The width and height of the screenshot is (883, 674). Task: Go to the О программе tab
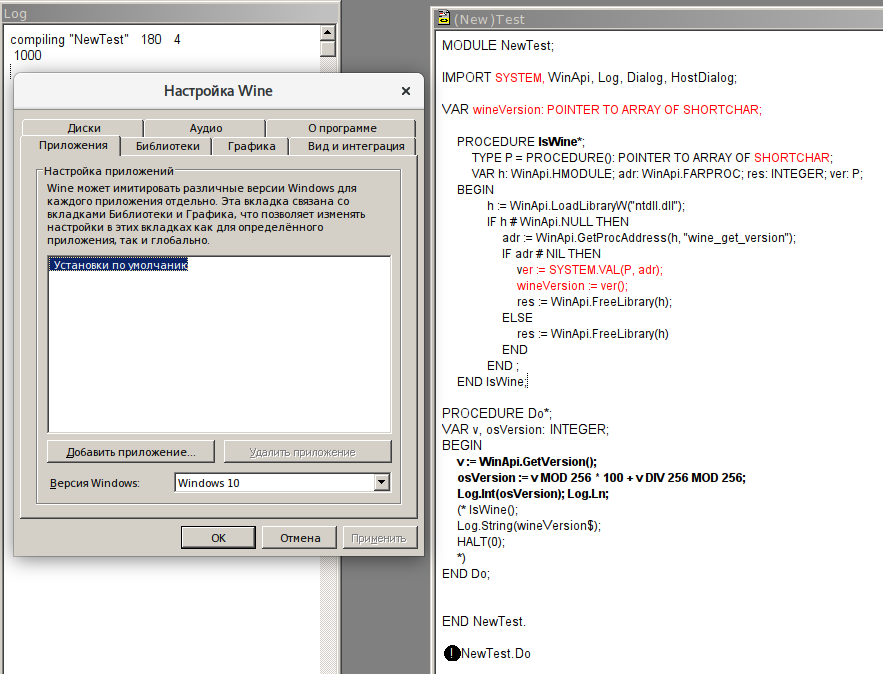point(341,128)
